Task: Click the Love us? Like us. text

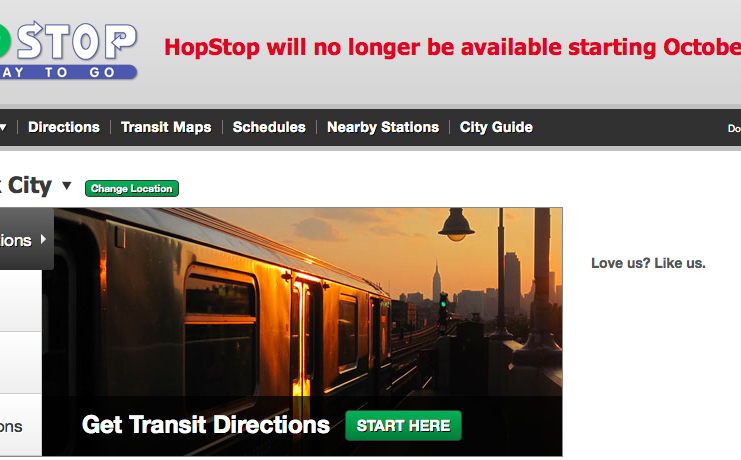Action: click(x=648, y=263)
